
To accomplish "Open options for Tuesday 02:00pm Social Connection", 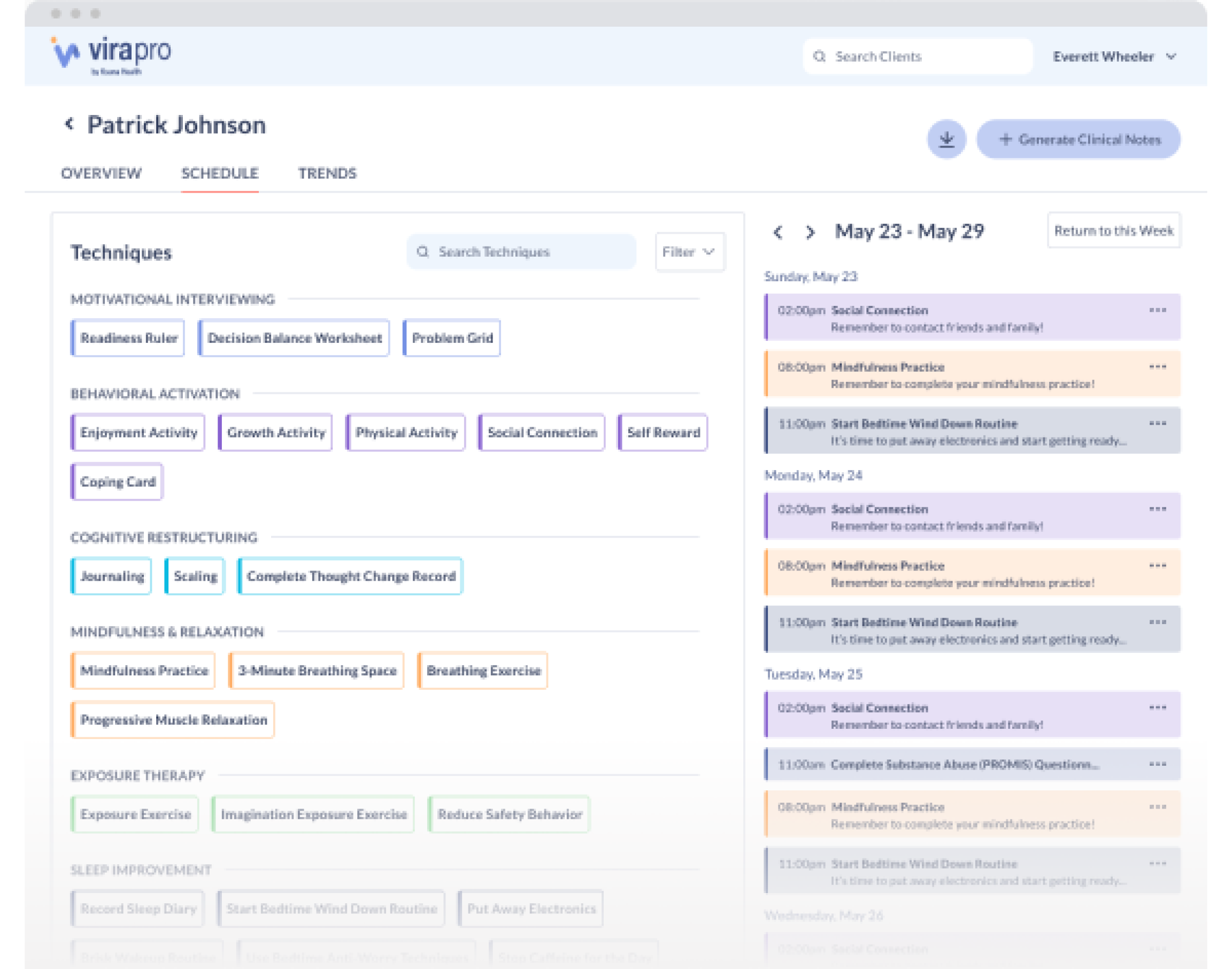I will click(1157, 707).
